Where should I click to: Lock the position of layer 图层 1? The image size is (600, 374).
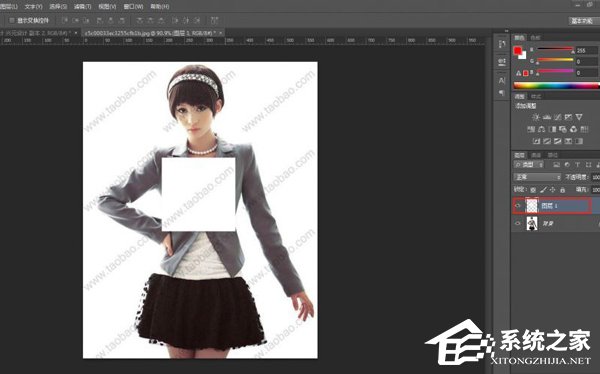(x=553, y=190)
